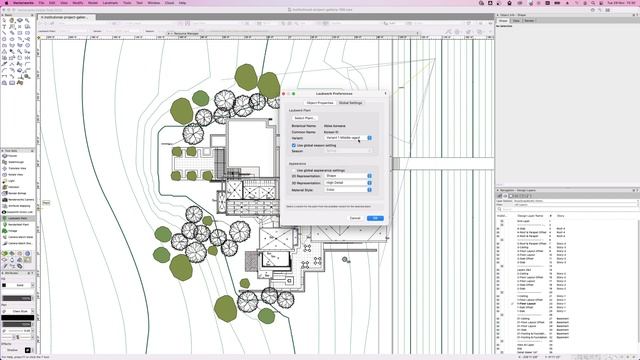Open the Render tab in Object Info
Image resolution: width=640 pixels, height=360 pixels.
coord(529,20)
